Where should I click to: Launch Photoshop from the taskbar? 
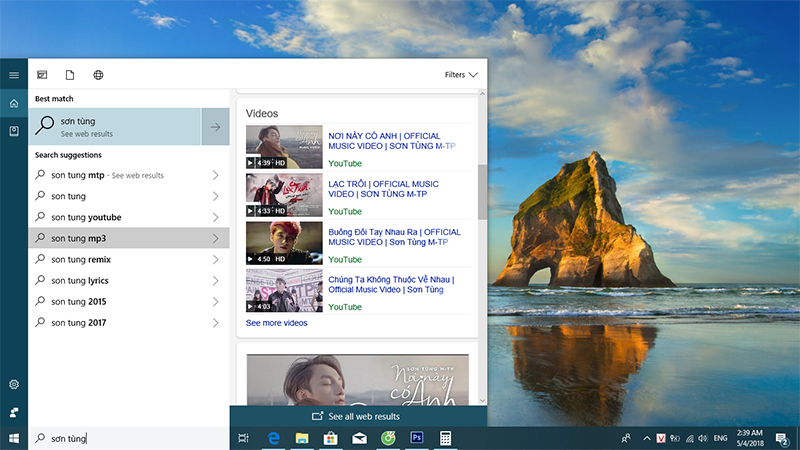pos(417,438)
